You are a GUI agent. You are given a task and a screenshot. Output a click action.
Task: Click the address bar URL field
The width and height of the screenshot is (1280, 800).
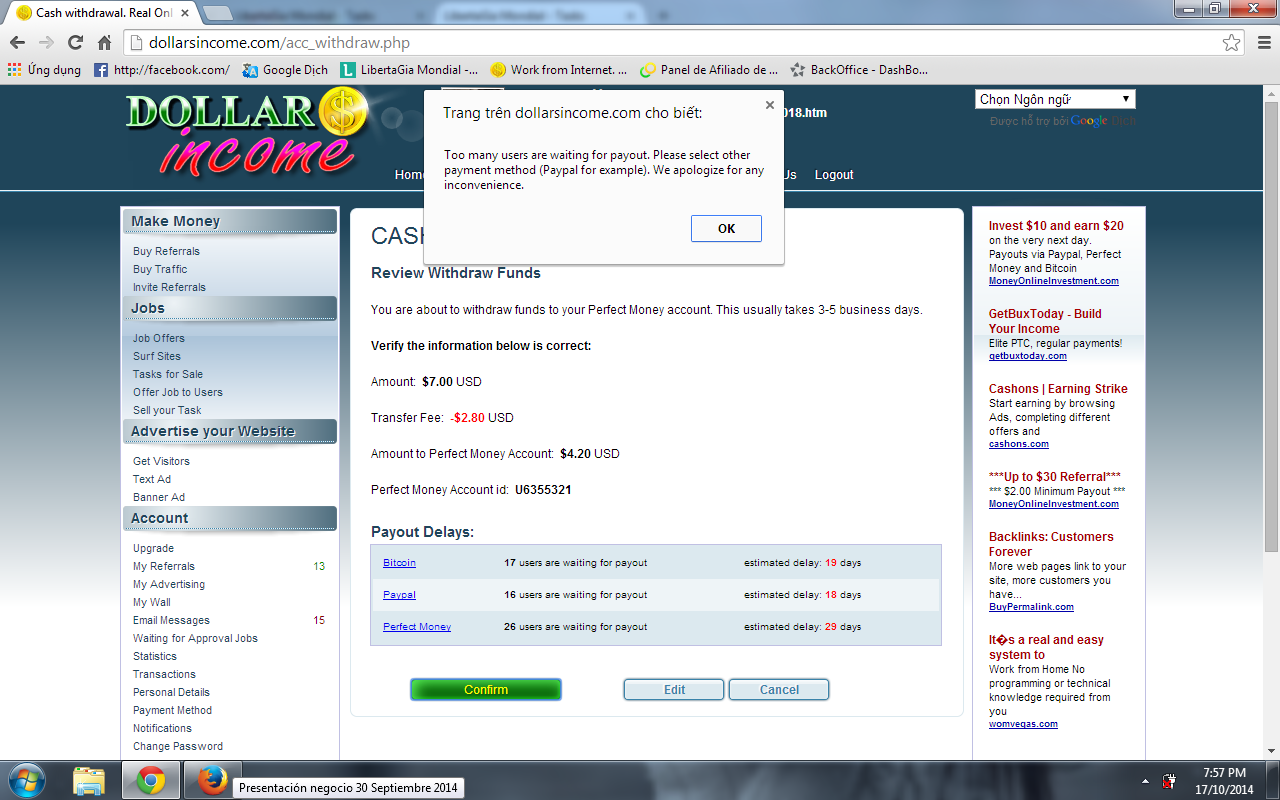coord(670,43)
